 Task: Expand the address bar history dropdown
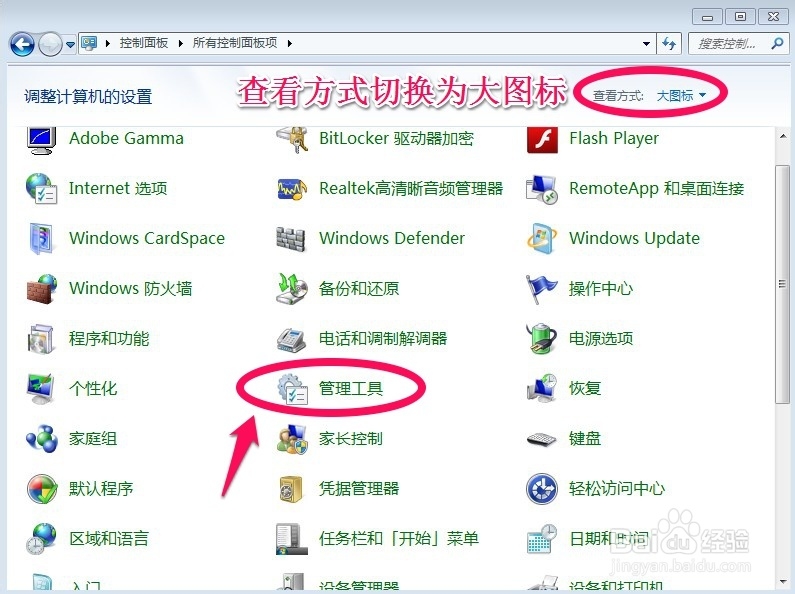click(646, 44)
